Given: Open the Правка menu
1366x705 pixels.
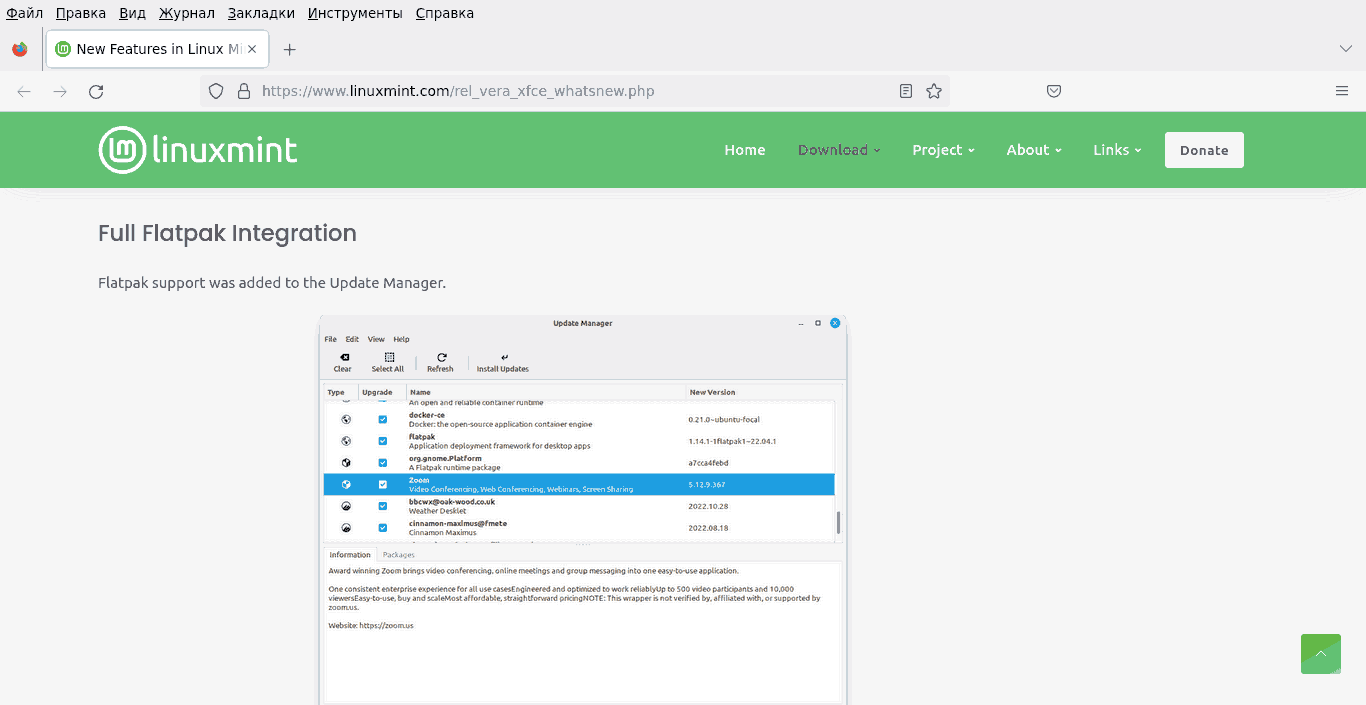Looking at the screenshot, I should pos(81,13).
